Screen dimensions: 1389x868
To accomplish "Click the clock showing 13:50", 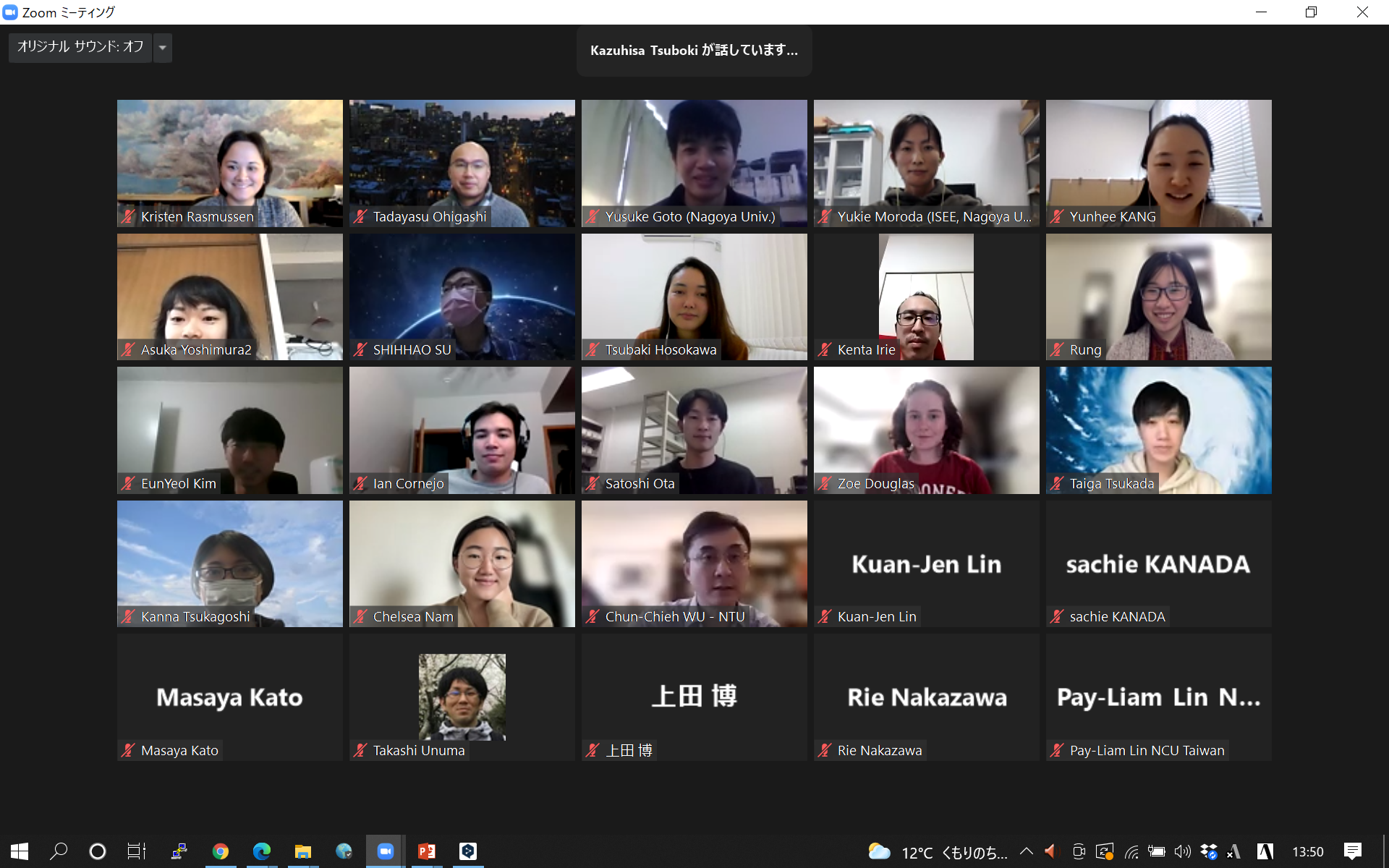I will pos(1308,852).
